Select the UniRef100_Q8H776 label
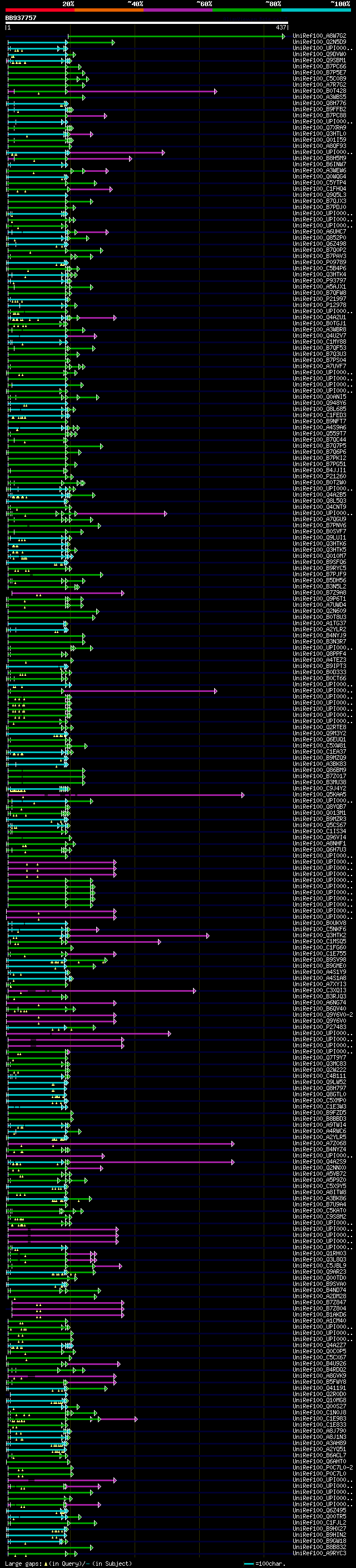 point(319,103)
